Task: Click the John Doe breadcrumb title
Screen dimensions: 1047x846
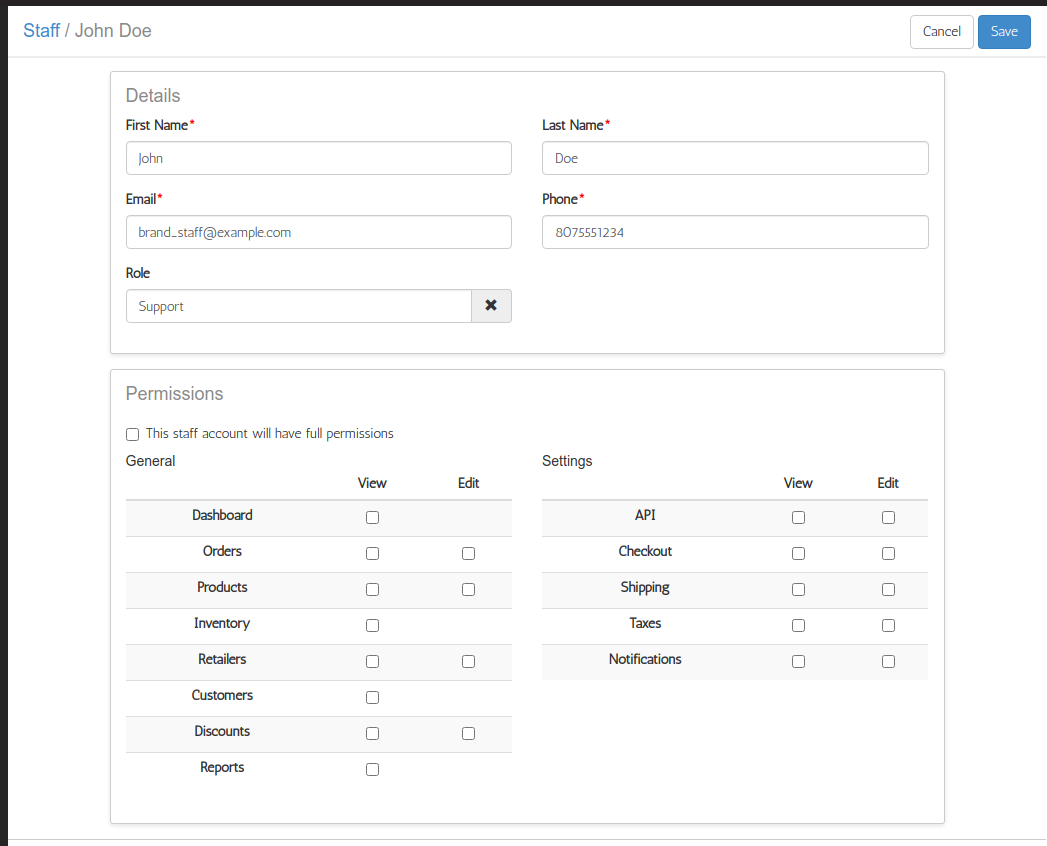Action: coord(113,31)
